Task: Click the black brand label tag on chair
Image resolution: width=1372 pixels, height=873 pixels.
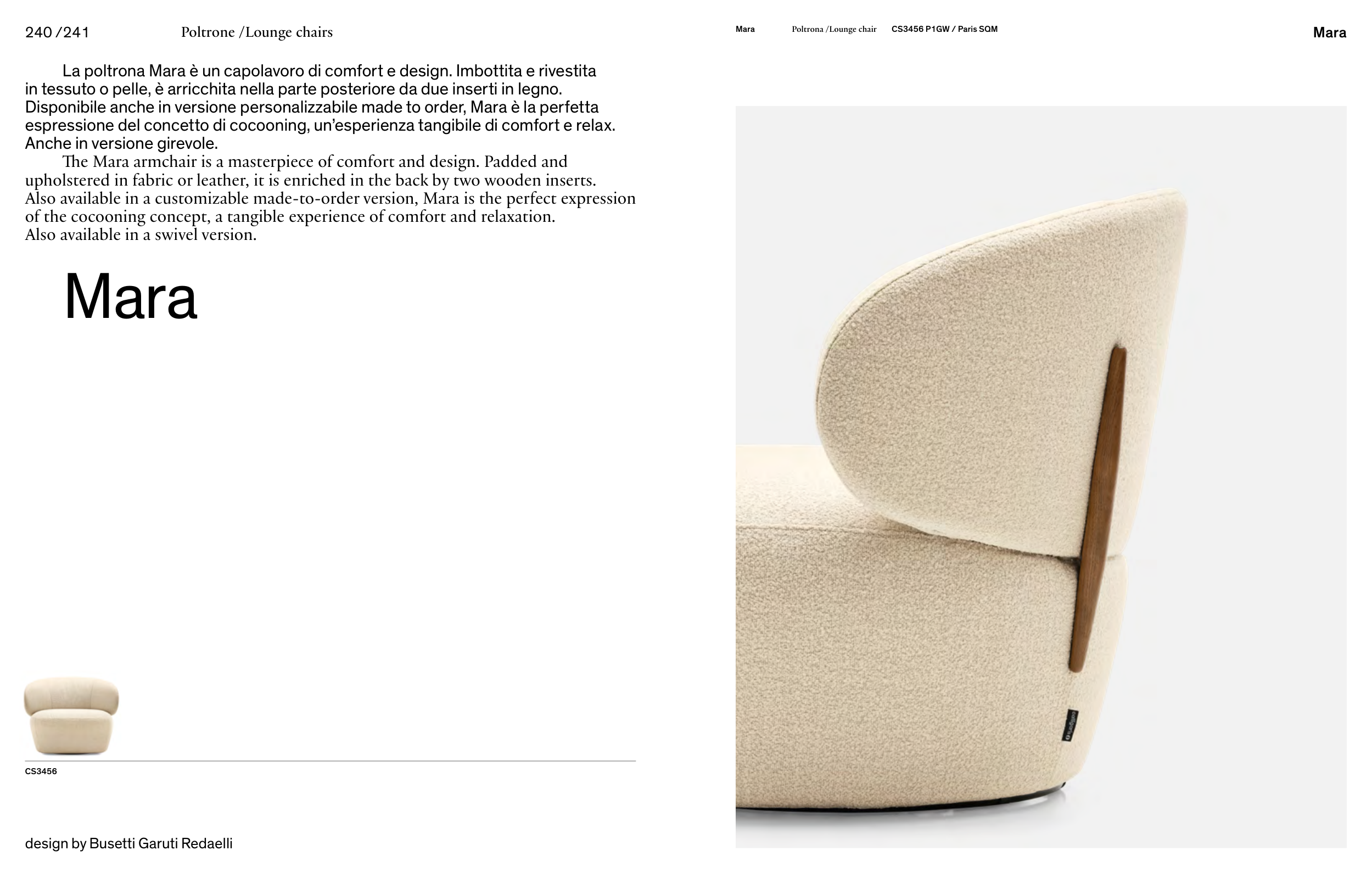Action: click(1070, 725)
